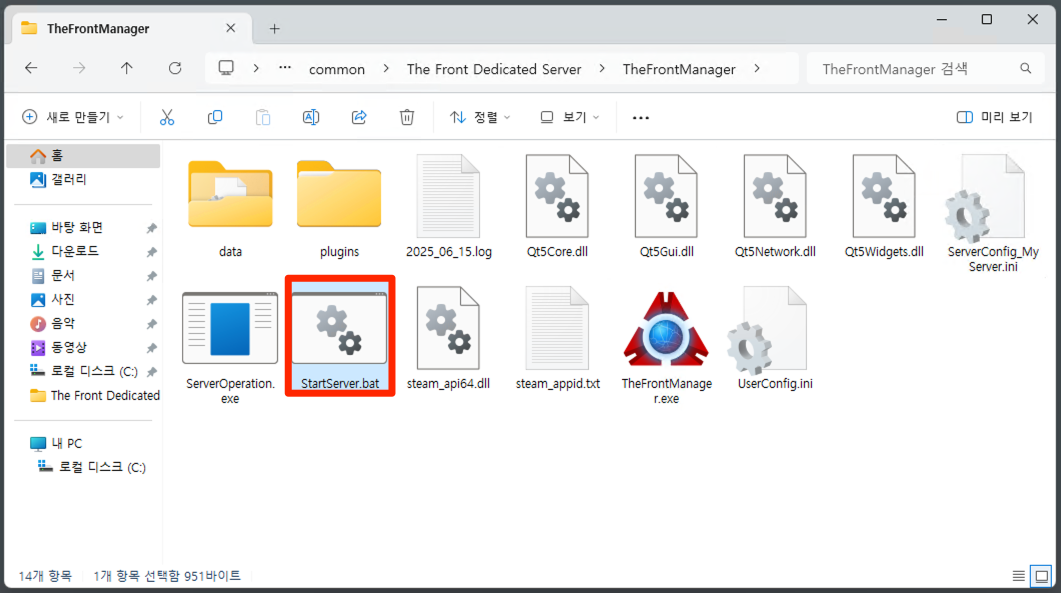
Task: Open a new tab with plus button
Action: [x=274, y=28]
